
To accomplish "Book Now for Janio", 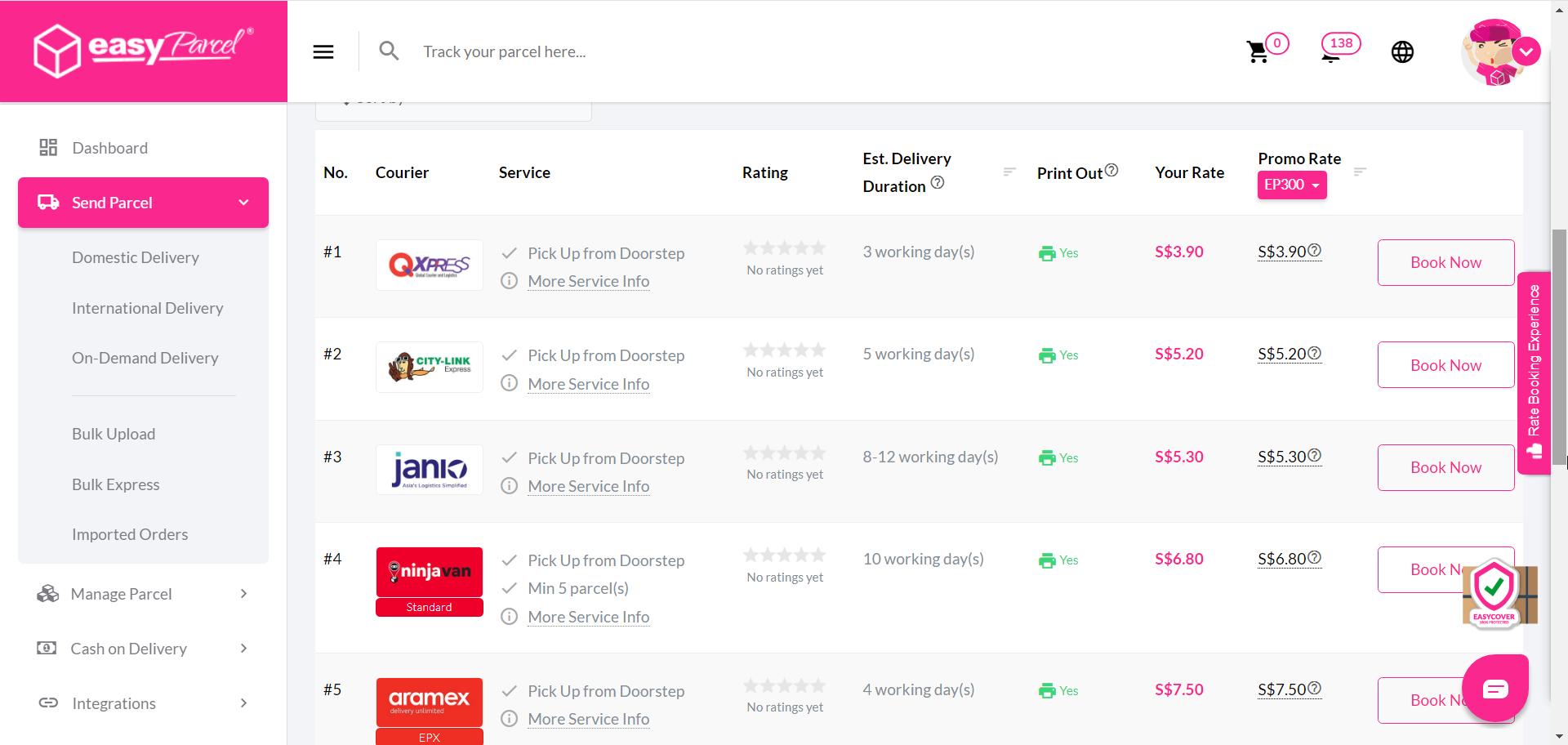I will pos(1445,467).
